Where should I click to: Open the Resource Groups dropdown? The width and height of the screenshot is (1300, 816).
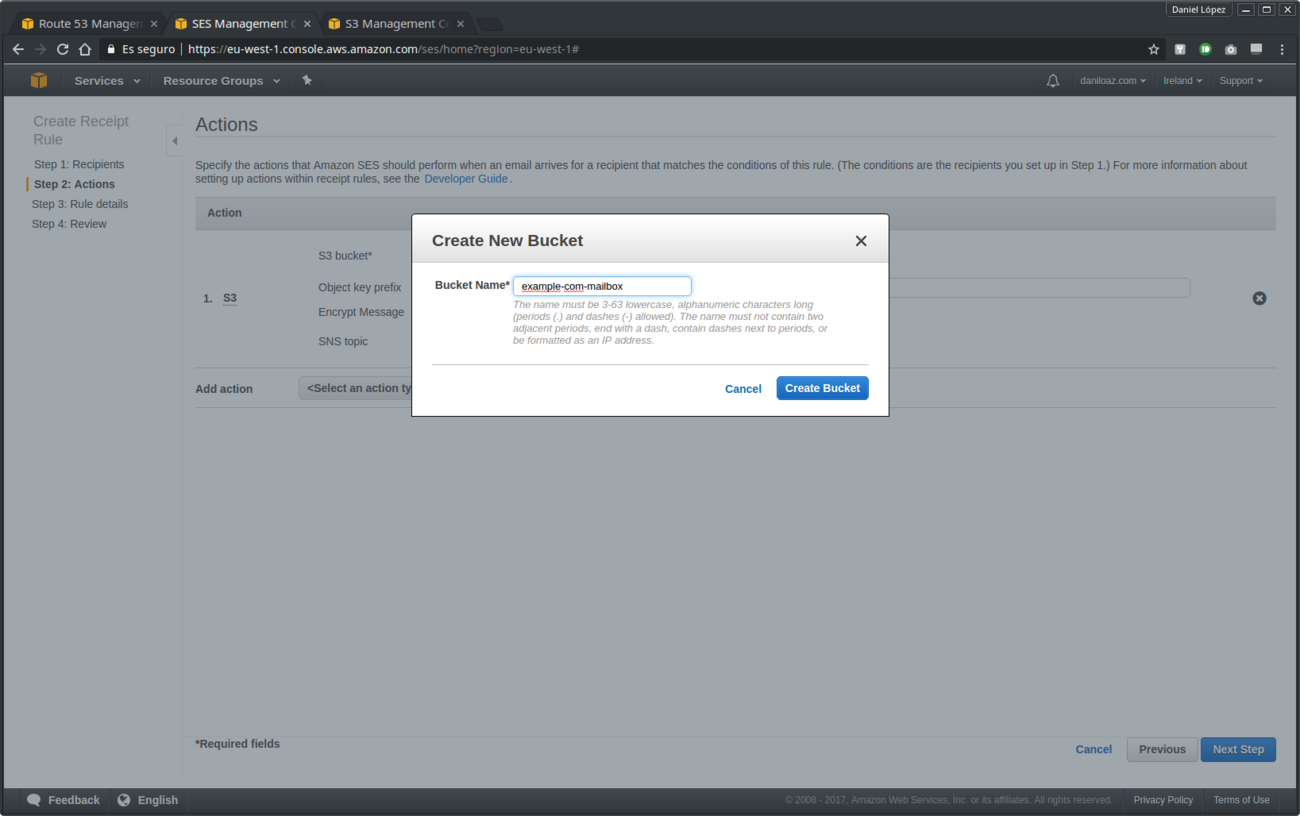(x=220, y=81)
